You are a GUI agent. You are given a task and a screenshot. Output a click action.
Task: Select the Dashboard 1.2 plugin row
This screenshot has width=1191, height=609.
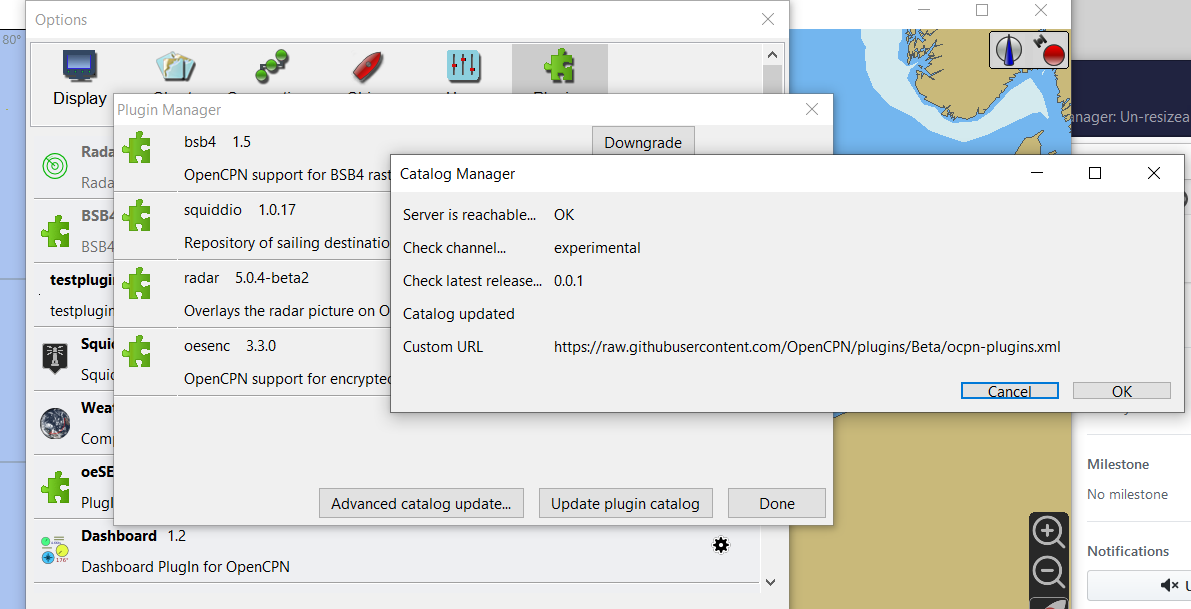click(x=395, y=551)
